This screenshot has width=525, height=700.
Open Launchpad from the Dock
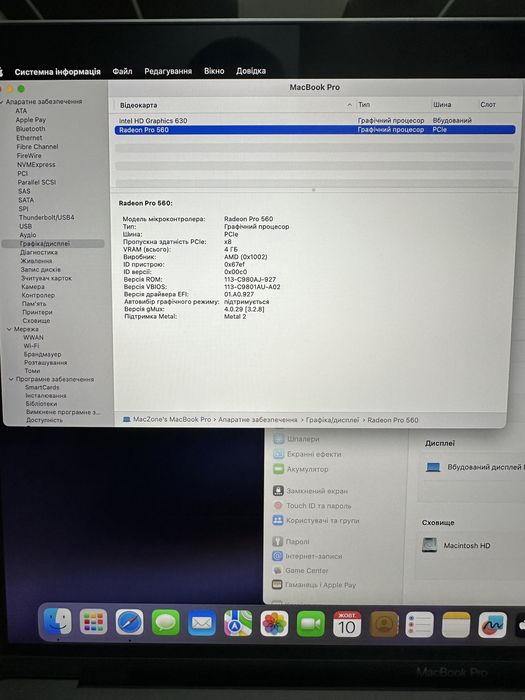tap(94, 622)
